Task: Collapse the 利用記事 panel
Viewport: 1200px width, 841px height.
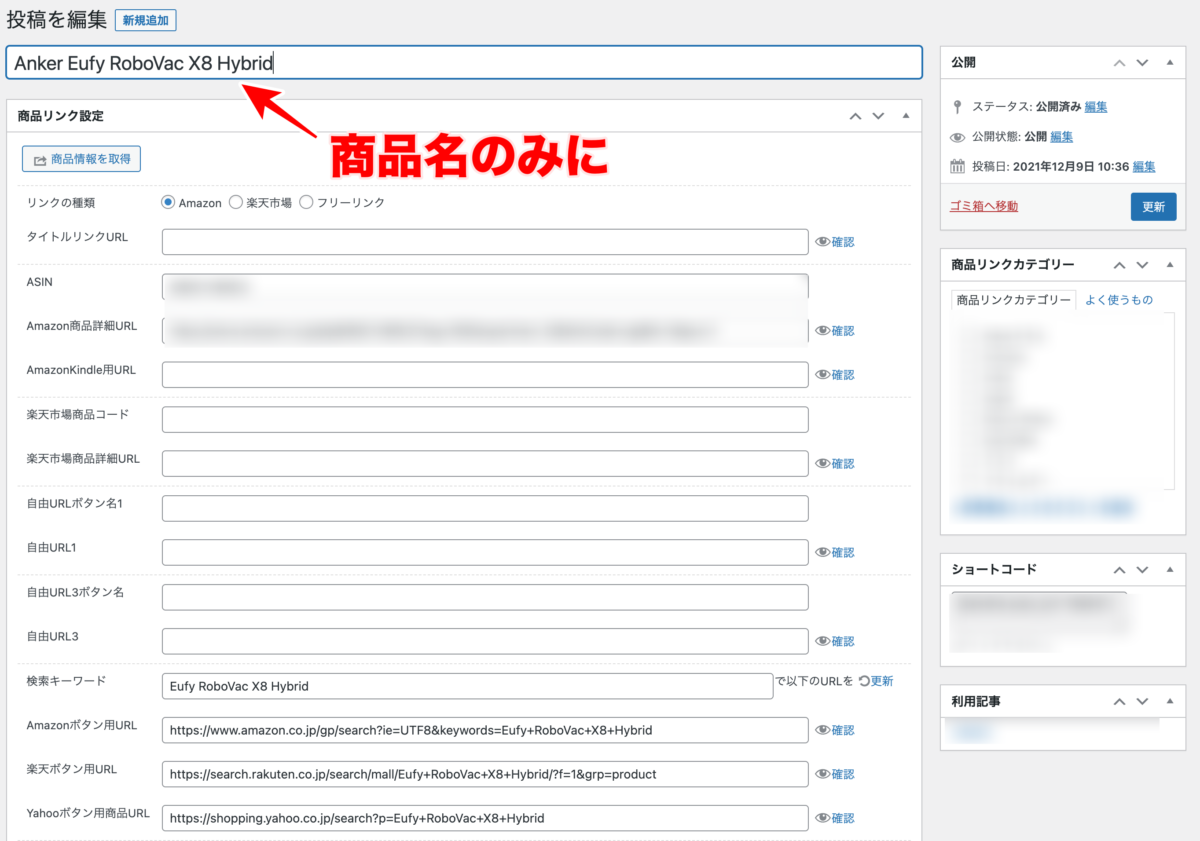Action: (x=1170, y=702)
